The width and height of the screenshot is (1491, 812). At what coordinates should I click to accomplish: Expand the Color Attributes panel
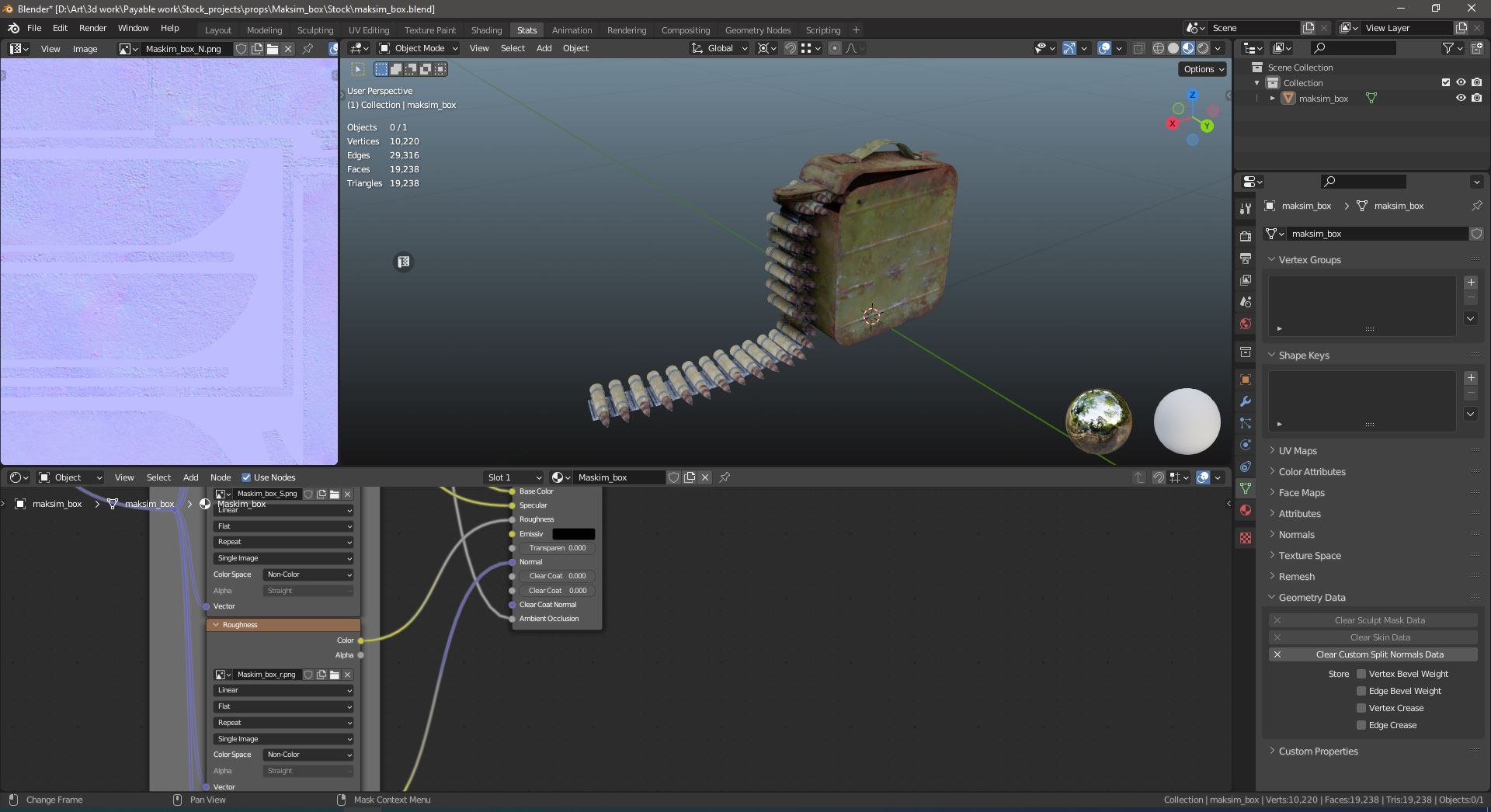1312,472
